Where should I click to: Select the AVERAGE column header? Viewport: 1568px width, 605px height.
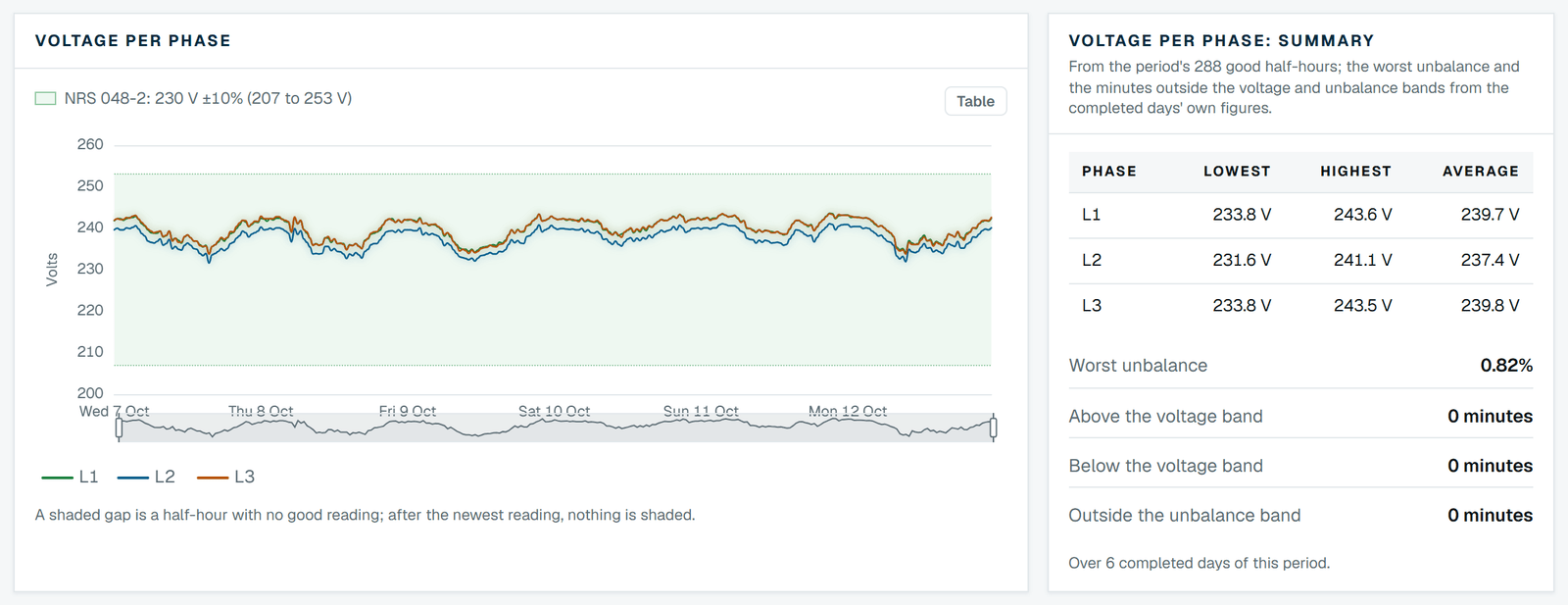point(1481,172)
